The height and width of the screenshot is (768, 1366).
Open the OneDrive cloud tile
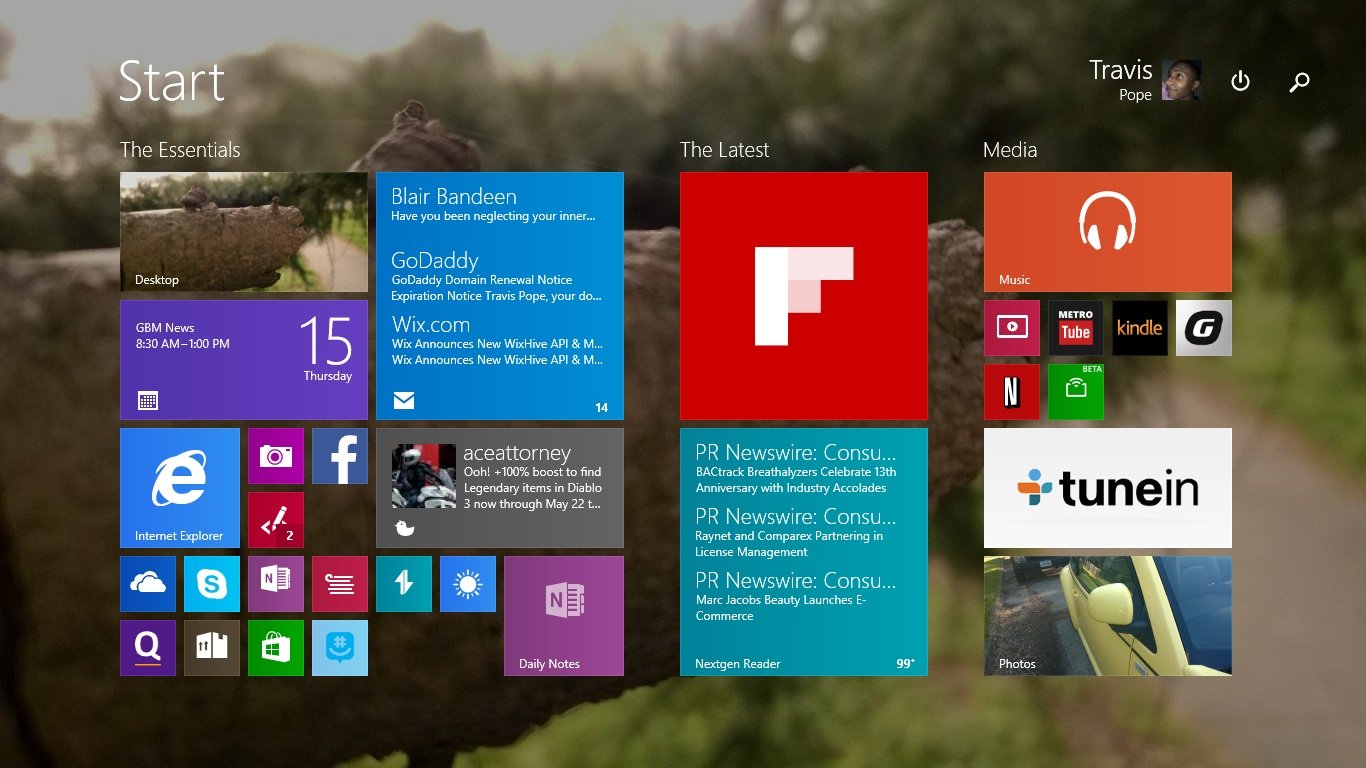pos(148,584)
